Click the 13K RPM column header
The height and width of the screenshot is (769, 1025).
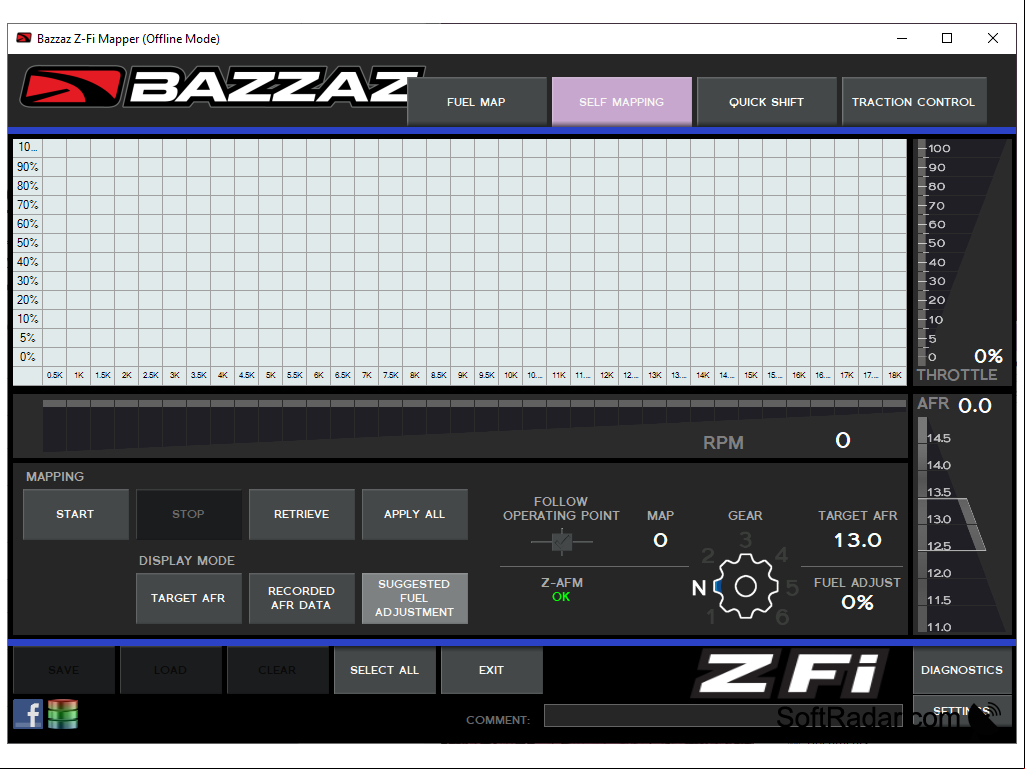tap(654, 375)
